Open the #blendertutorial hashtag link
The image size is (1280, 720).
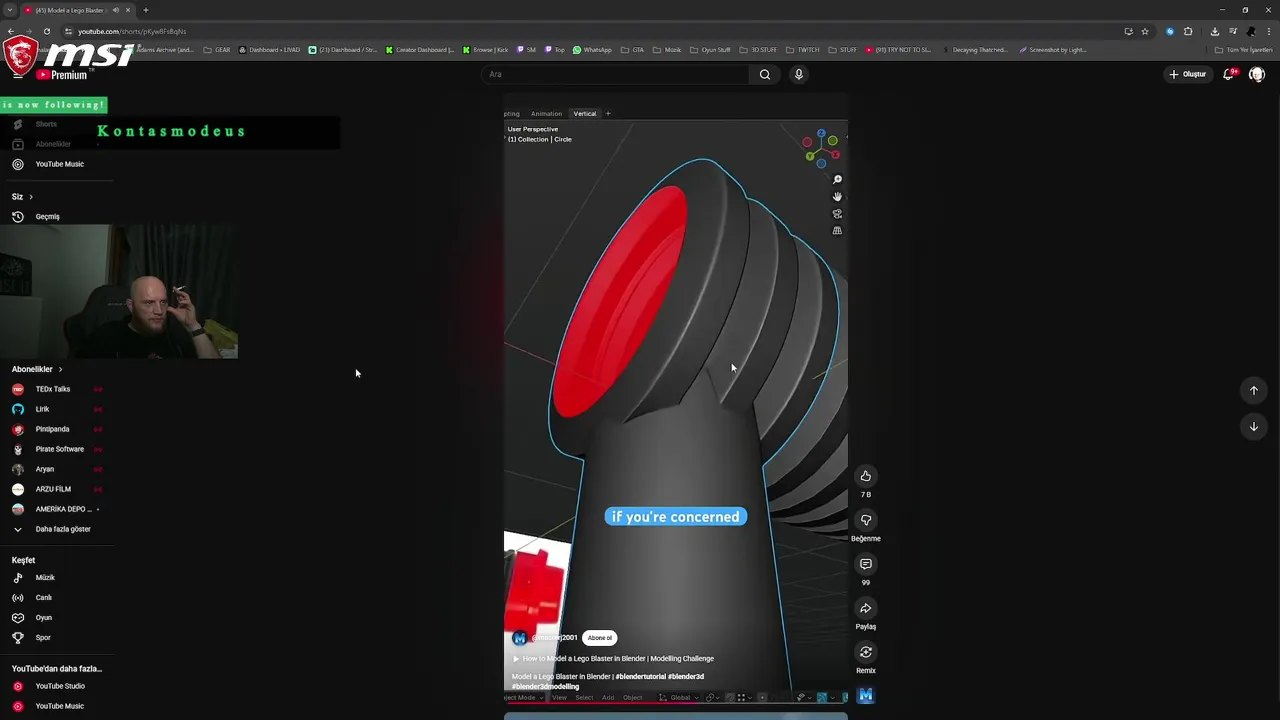click(x=640, y=676)
